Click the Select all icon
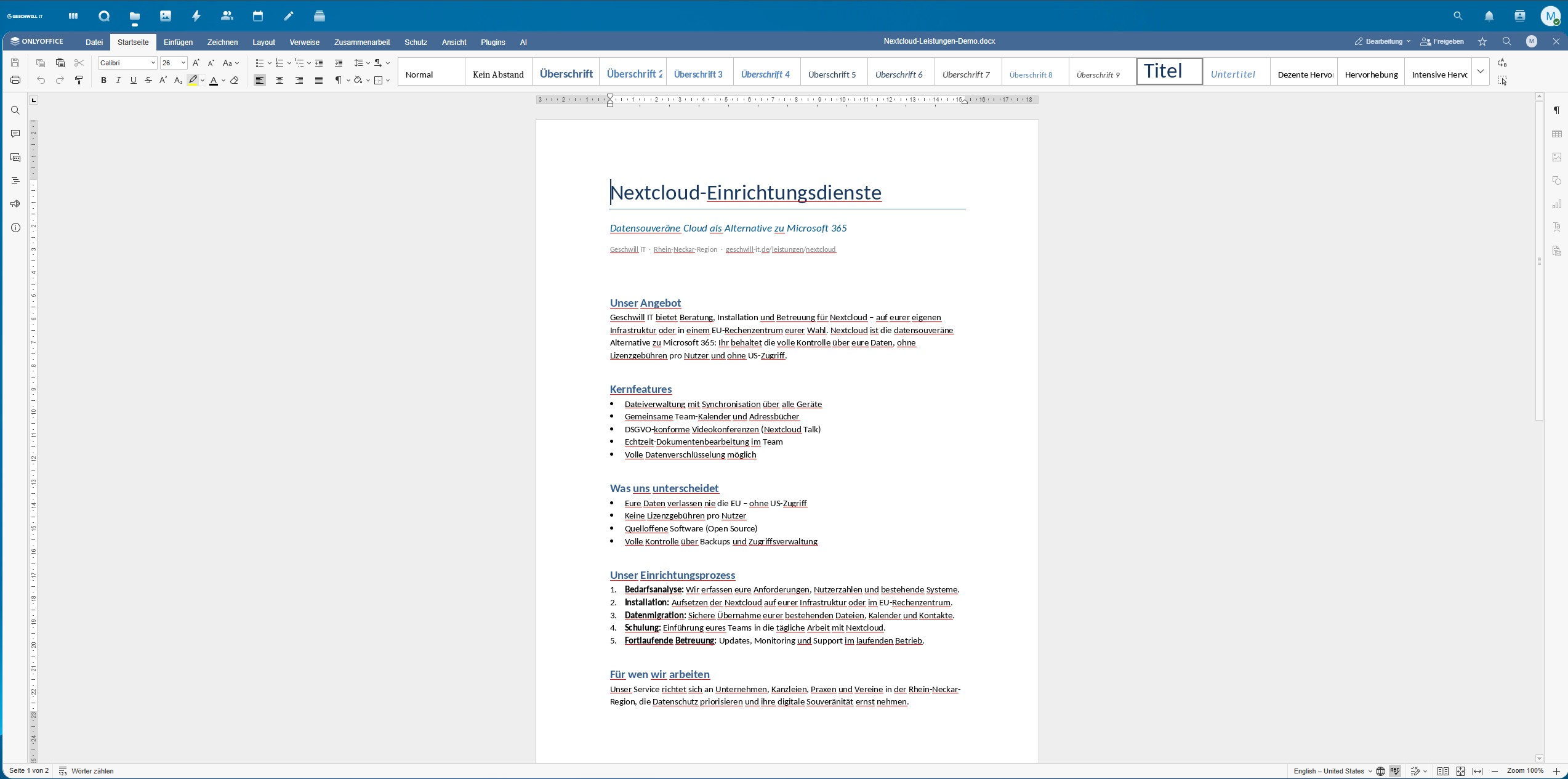The image size is (1568, 779). (1502, 80)
